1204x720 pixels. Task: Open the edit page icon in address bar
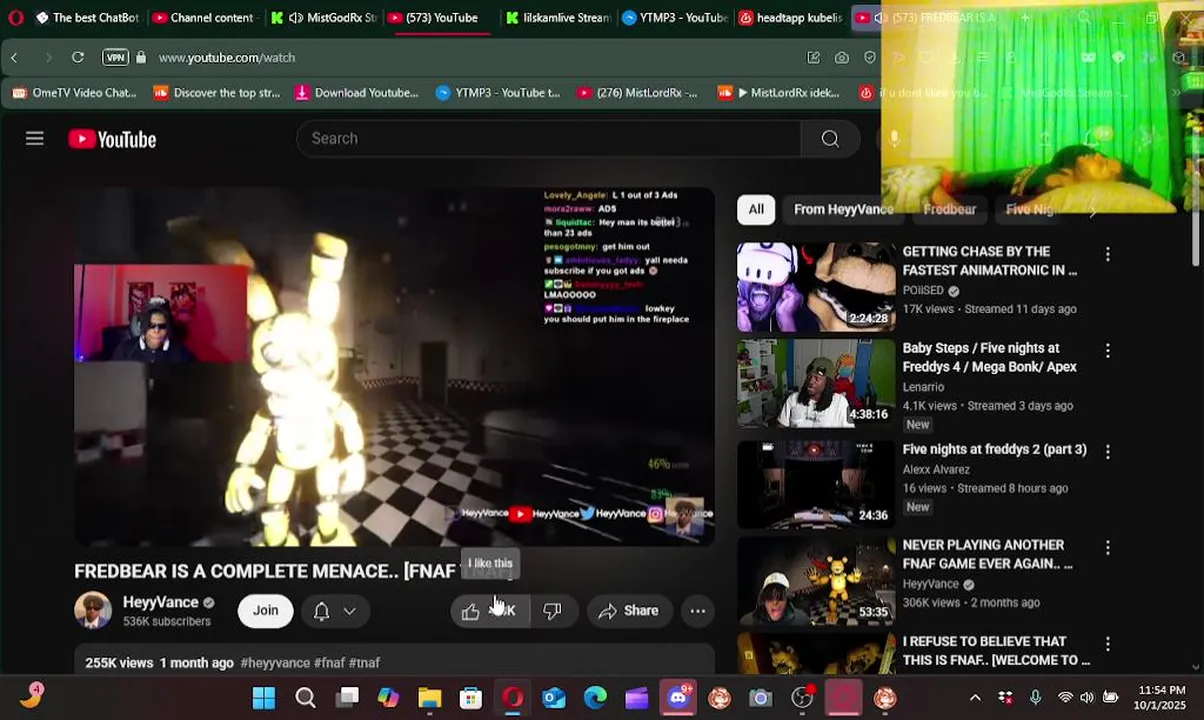pyautogui.click(x=814, y=58)
